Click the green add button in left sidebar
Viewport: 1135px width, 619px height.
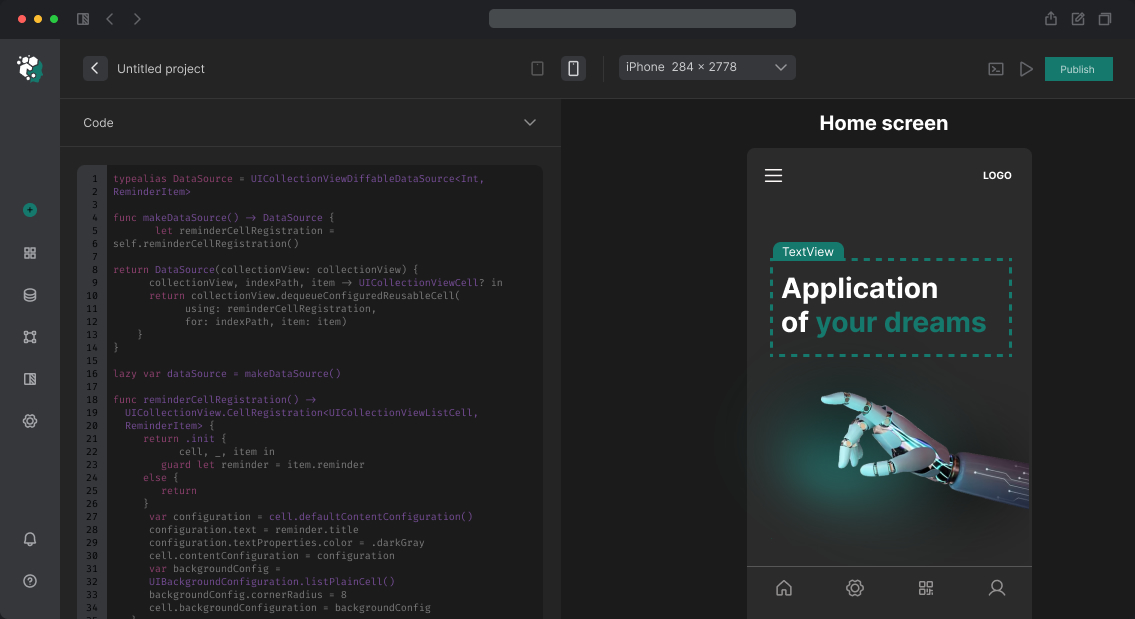(x=30, y=210)
